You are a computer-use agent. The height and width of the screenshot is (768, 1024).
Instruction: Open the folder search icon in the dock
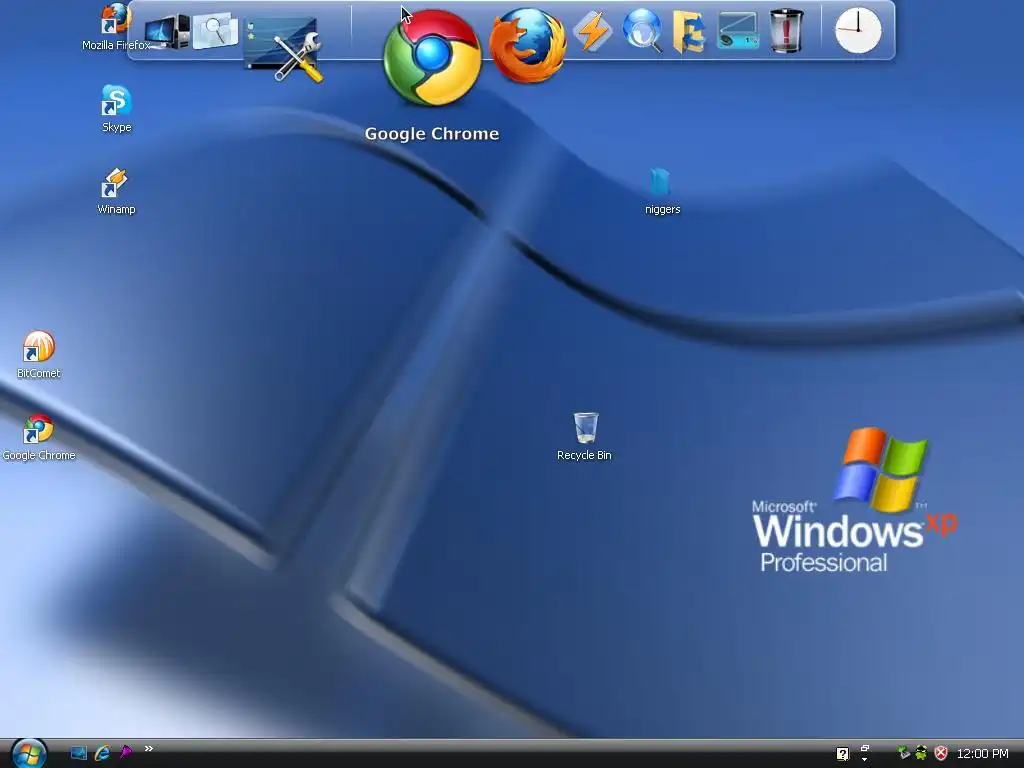point(216,30)
